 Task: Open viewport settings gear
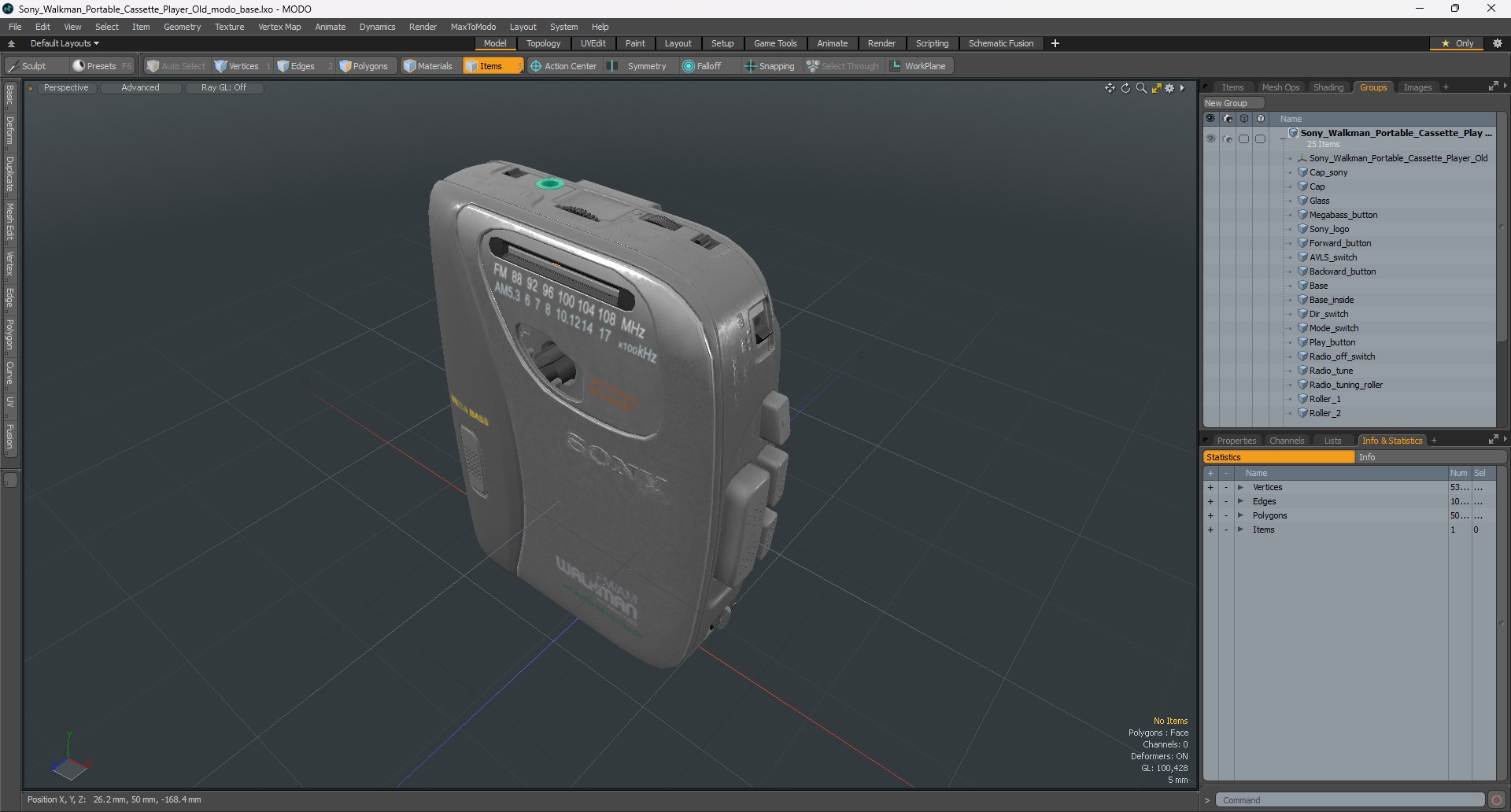coord(1170,88)
